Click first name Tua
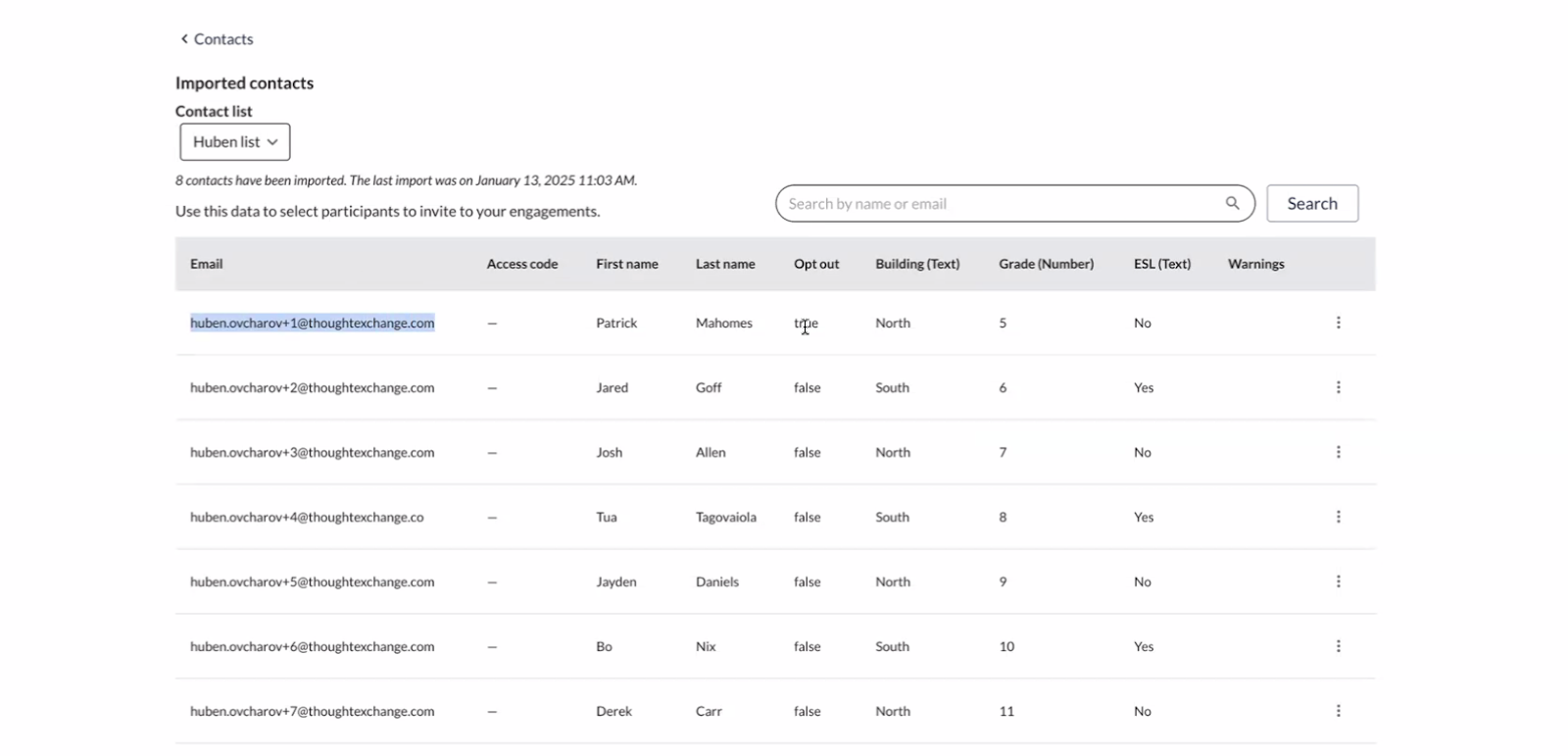Screen dimensions: 1568x756 click(607, 517)
